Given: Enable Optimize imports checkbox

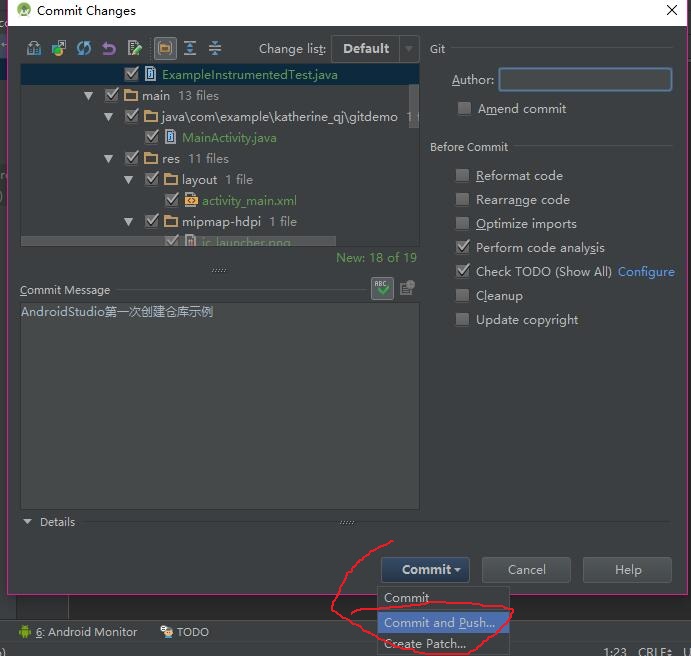Looking at the screenshot, I should tap(462, 223).
